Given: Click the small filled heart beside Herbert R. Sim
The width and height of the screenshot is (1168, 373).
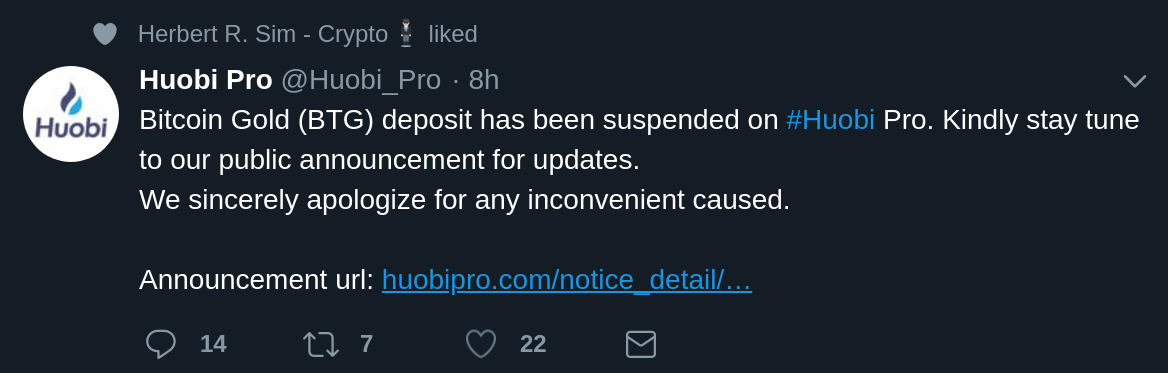Looking at the screenshot, I should click(105, 34).
